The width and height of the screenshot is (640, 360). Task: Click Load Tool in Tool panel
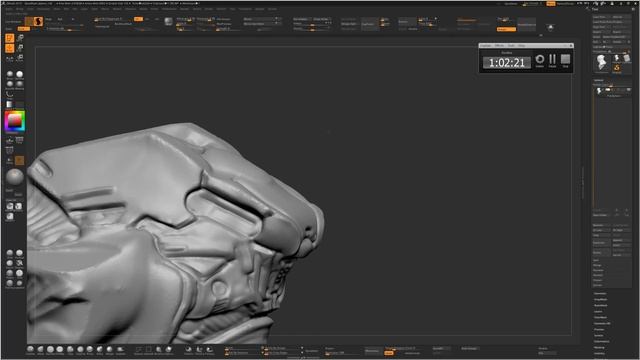[x=602, y=17]
